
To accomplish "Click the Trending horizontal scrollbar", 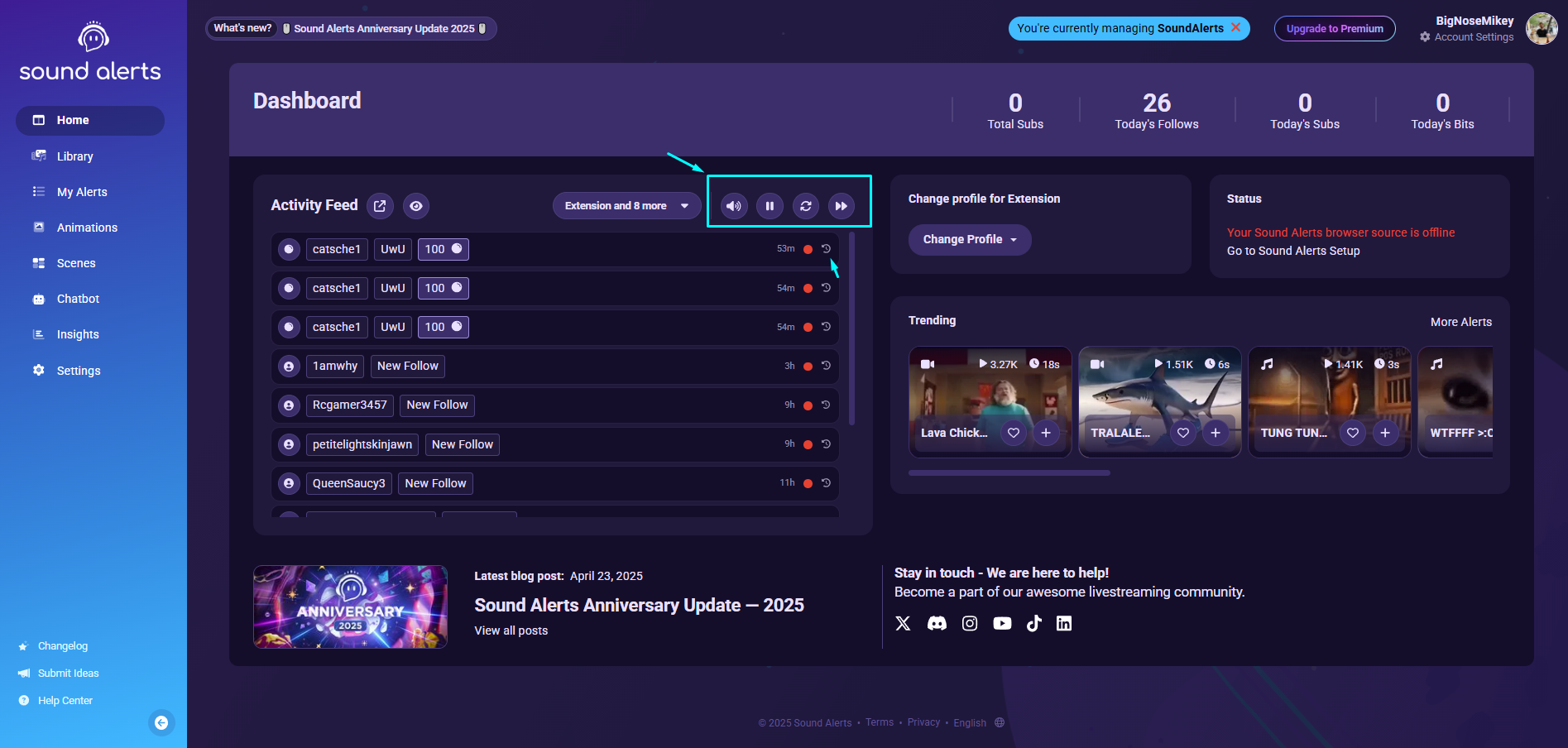I will pos(1009,473).
